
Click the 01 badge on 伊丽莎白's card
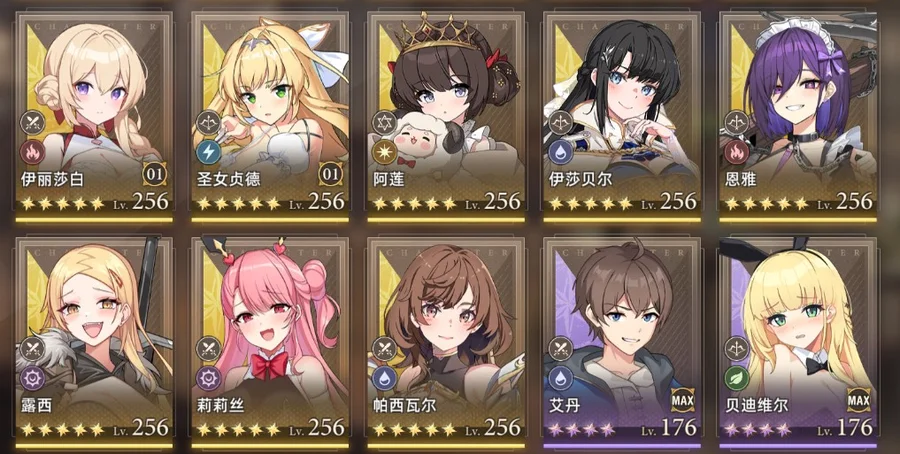tap(154, 174)
